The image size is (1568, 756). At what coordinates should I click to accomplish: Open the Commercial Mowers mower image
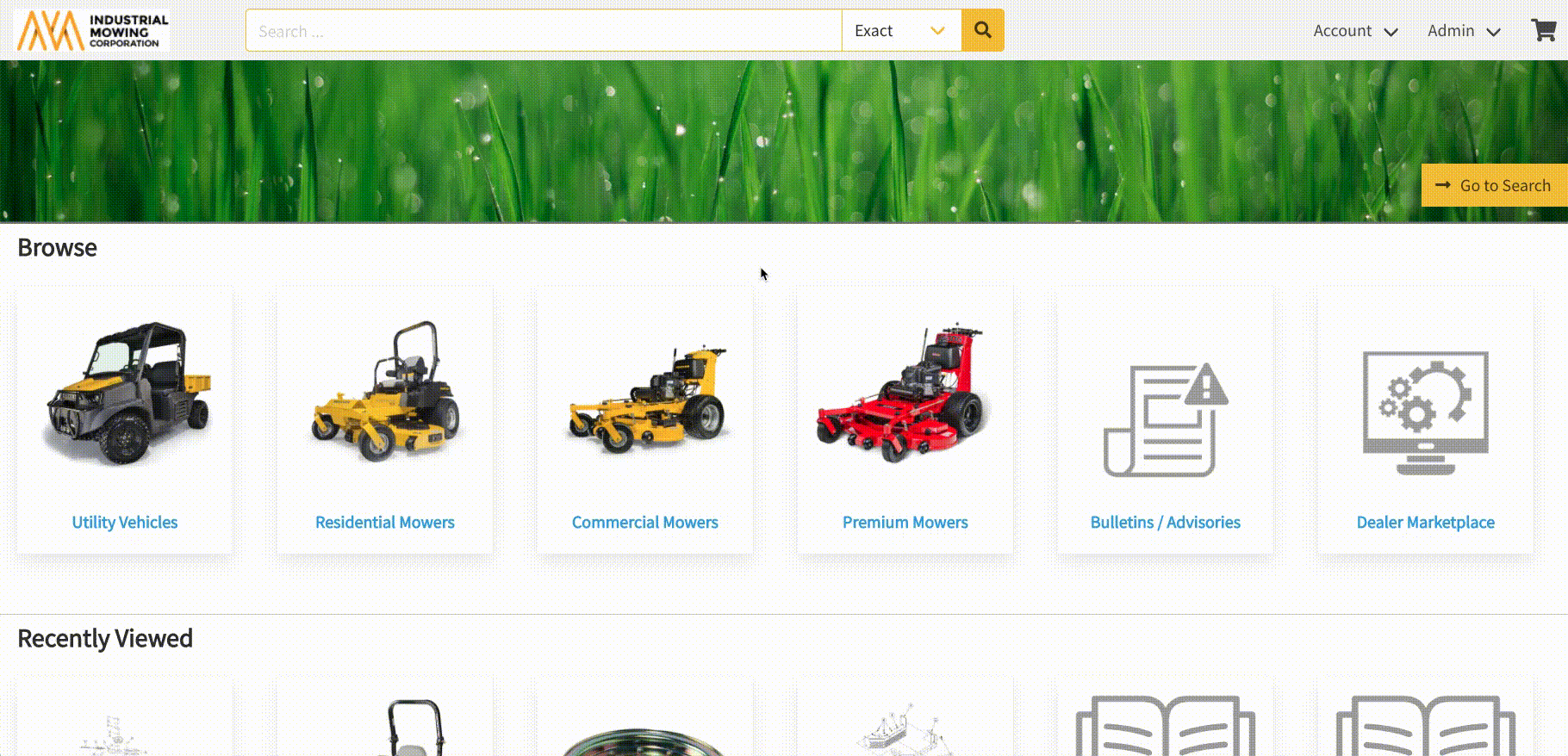(645, 400)
